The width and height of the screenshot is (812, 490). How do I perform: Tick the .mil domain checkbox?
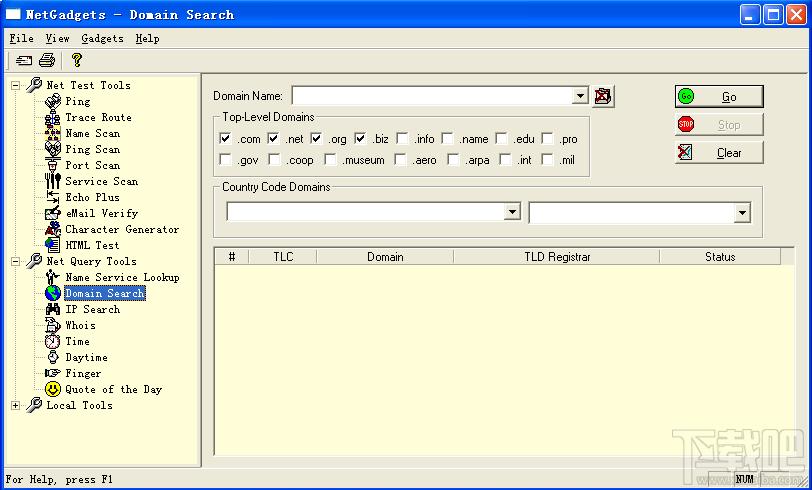[547, 160]
